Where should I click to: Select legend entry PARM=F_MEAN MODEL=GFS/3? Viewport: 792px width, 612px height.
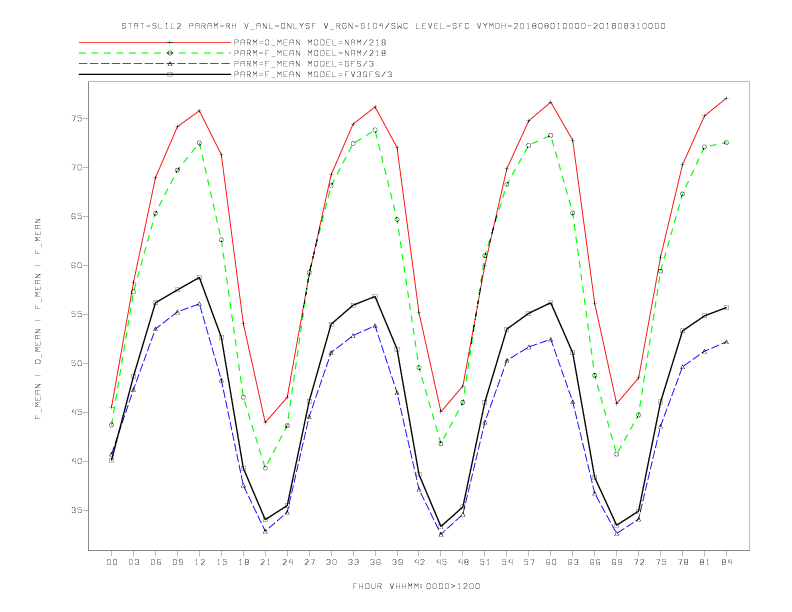click(x=304, y=64)
